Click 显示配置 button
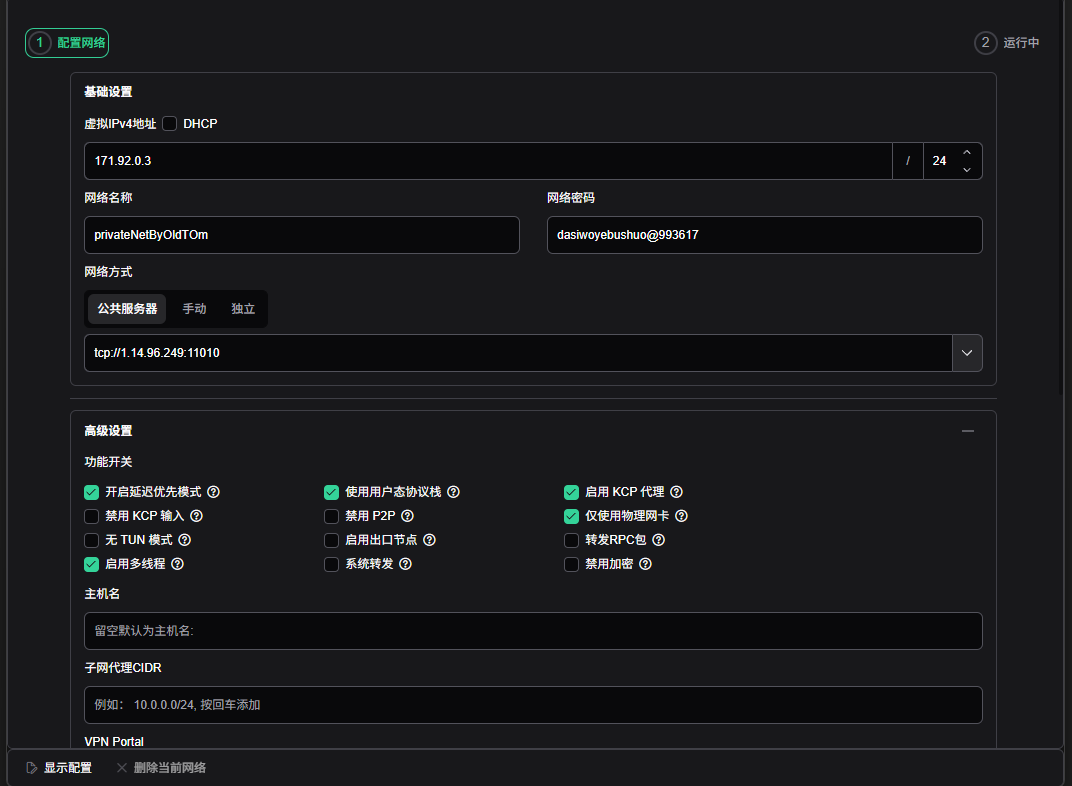The height and width of the screenshot is (786, 1072). (x=59, y=768)
